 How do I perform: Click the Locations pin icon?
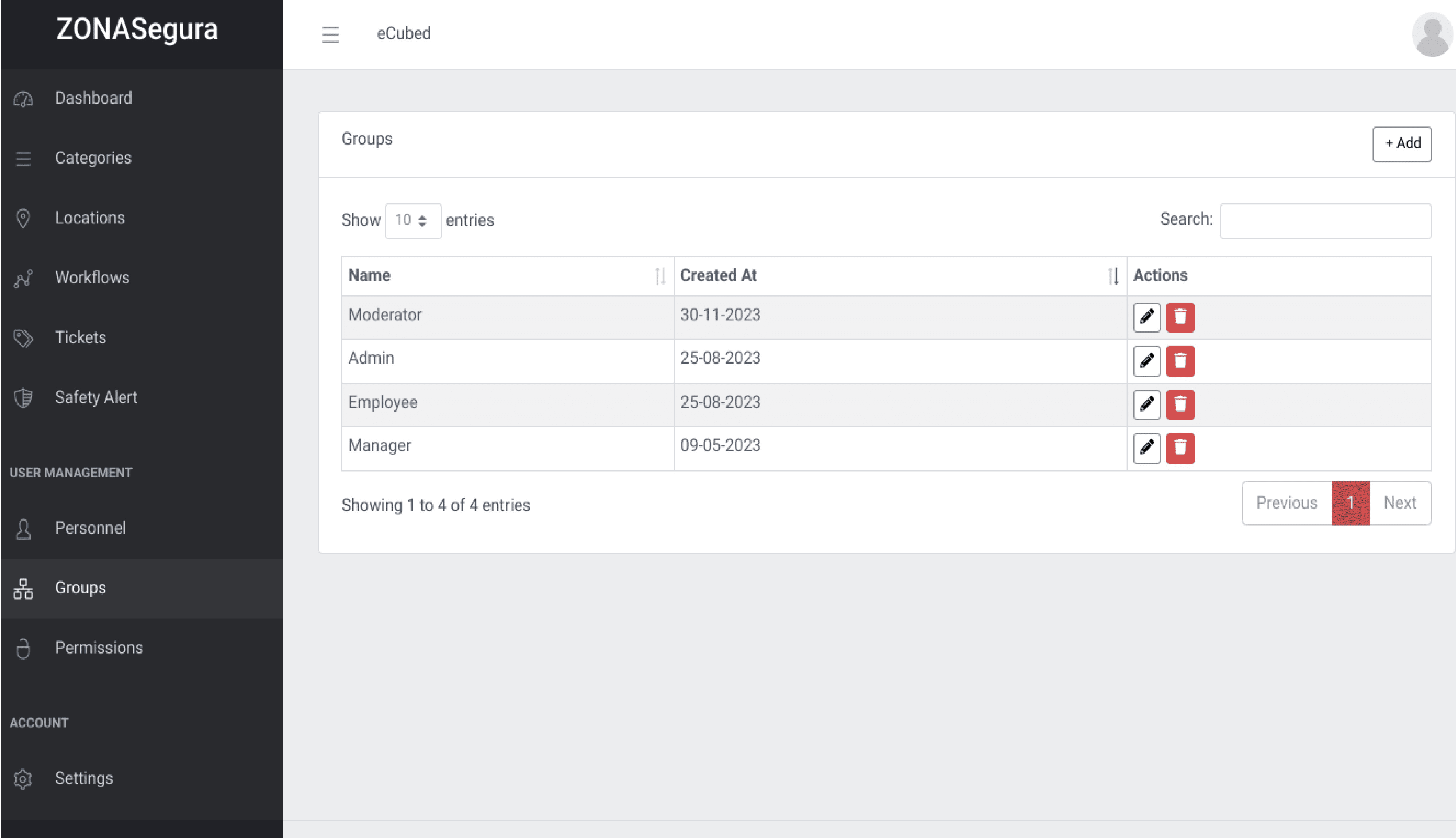click(23, 218)
